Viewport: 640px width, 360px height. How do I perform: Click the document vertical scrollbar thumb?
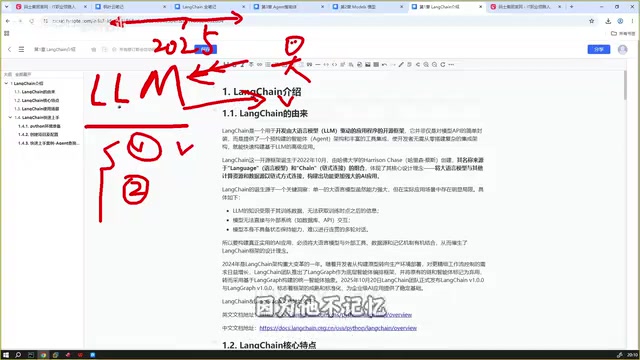point(625,85)
